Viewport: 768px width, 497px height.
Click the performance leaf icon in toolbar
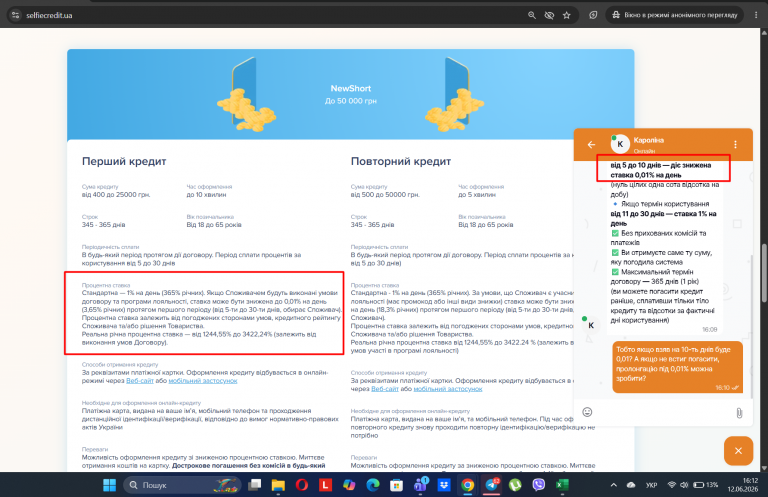[593, 15]
